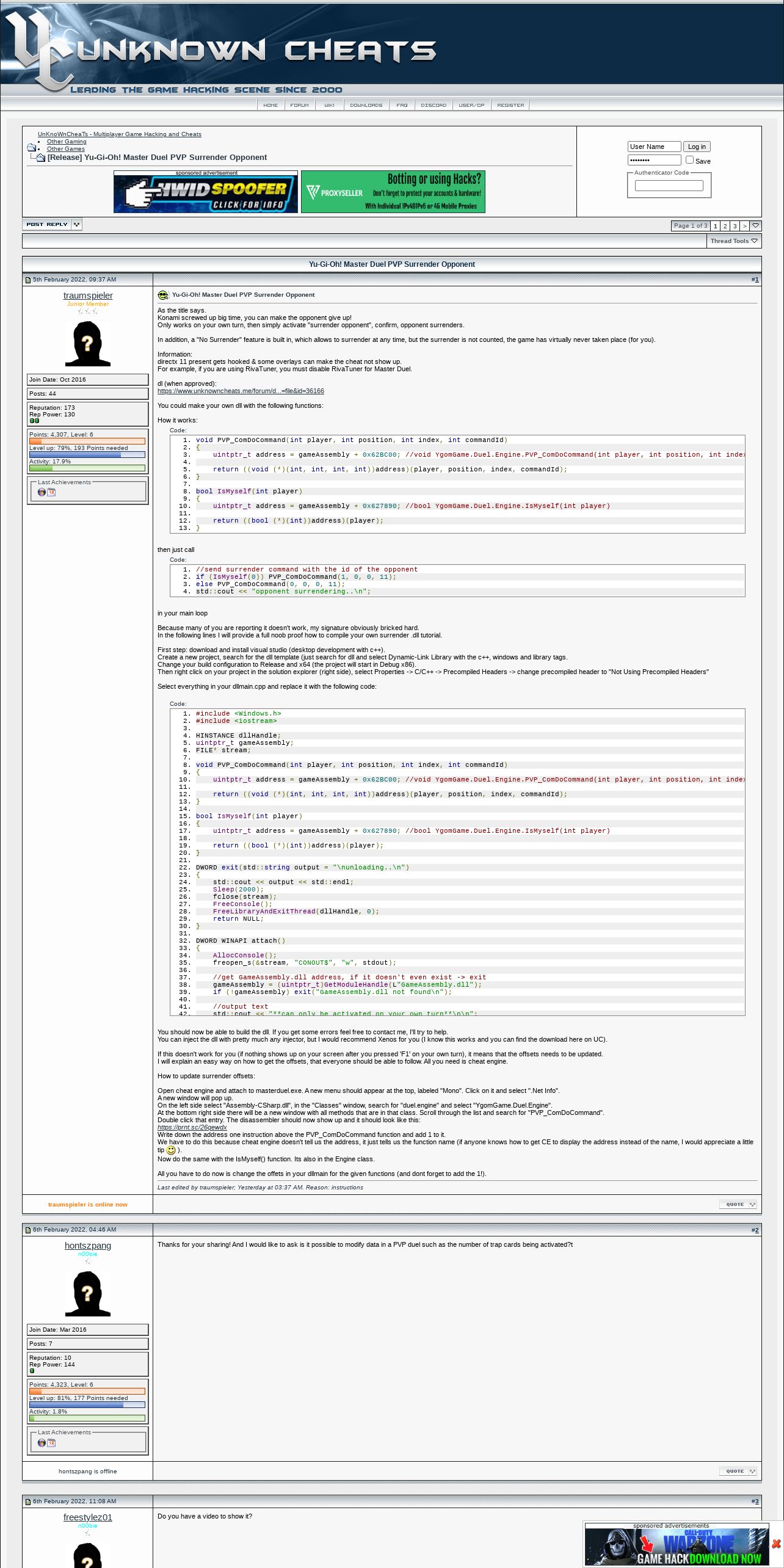Open the WIKI navigation item

[329, 105]
